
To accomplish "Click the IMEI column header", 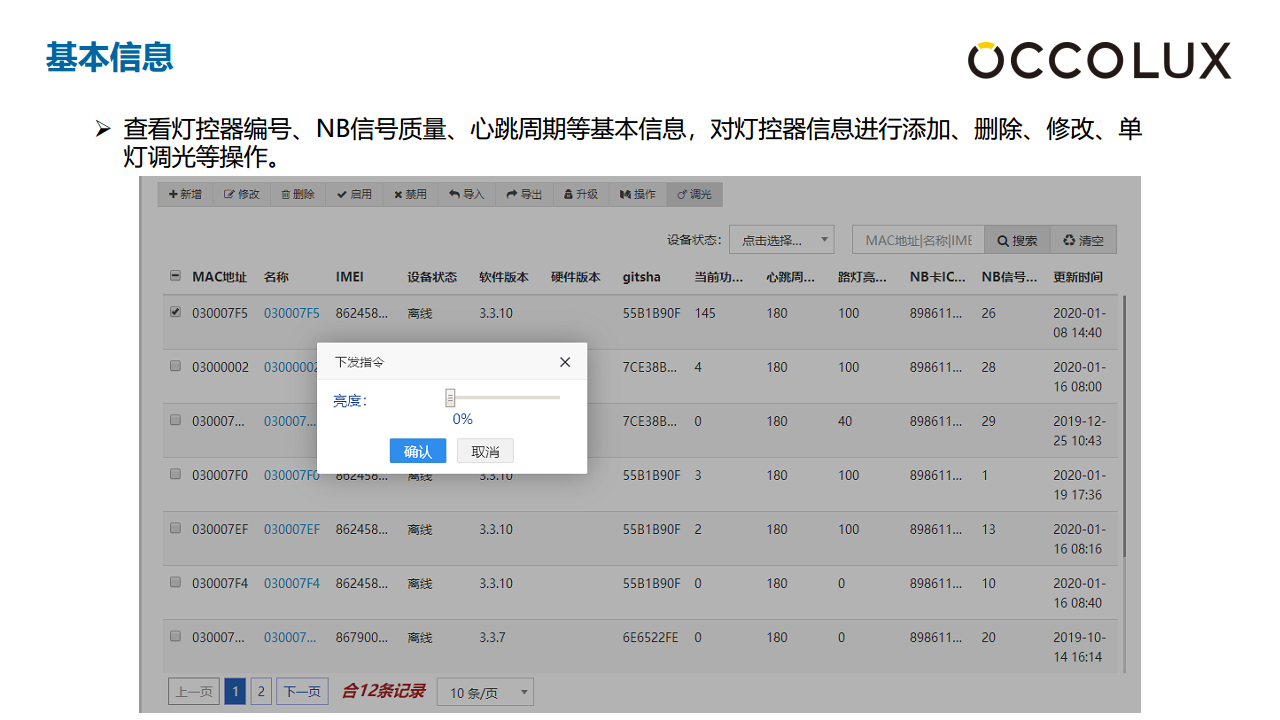I will (x=350, y=277).
